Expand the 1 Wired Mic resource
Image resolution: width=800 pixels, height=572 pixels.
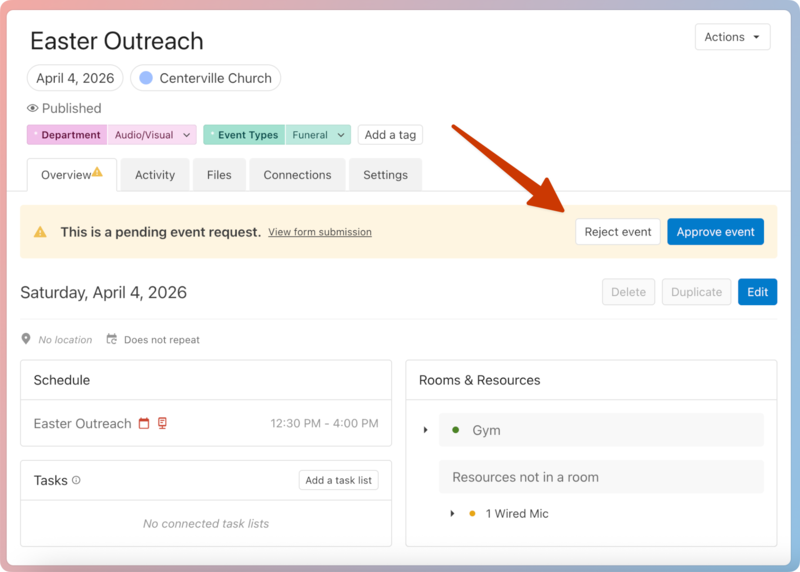[x=454, y=514]
